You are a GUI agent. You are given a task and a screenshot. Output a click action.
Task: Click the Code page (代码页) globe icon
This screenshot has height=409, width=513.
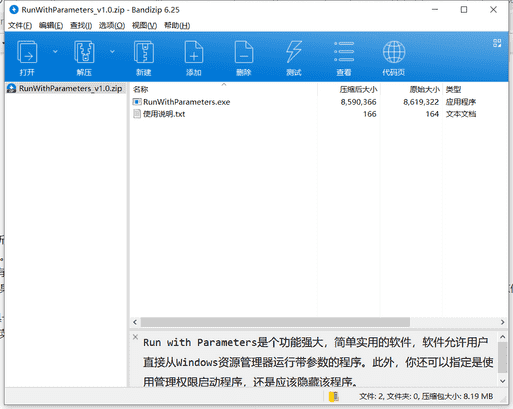[394, 52]
